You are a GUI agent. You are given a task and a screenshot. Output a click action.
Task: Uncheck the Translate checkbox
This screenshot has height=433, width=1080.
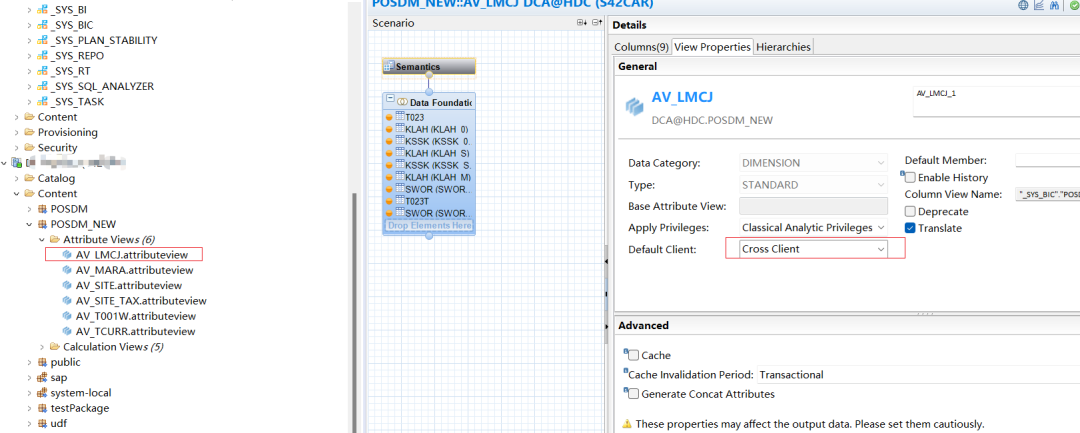pos(910,228)
